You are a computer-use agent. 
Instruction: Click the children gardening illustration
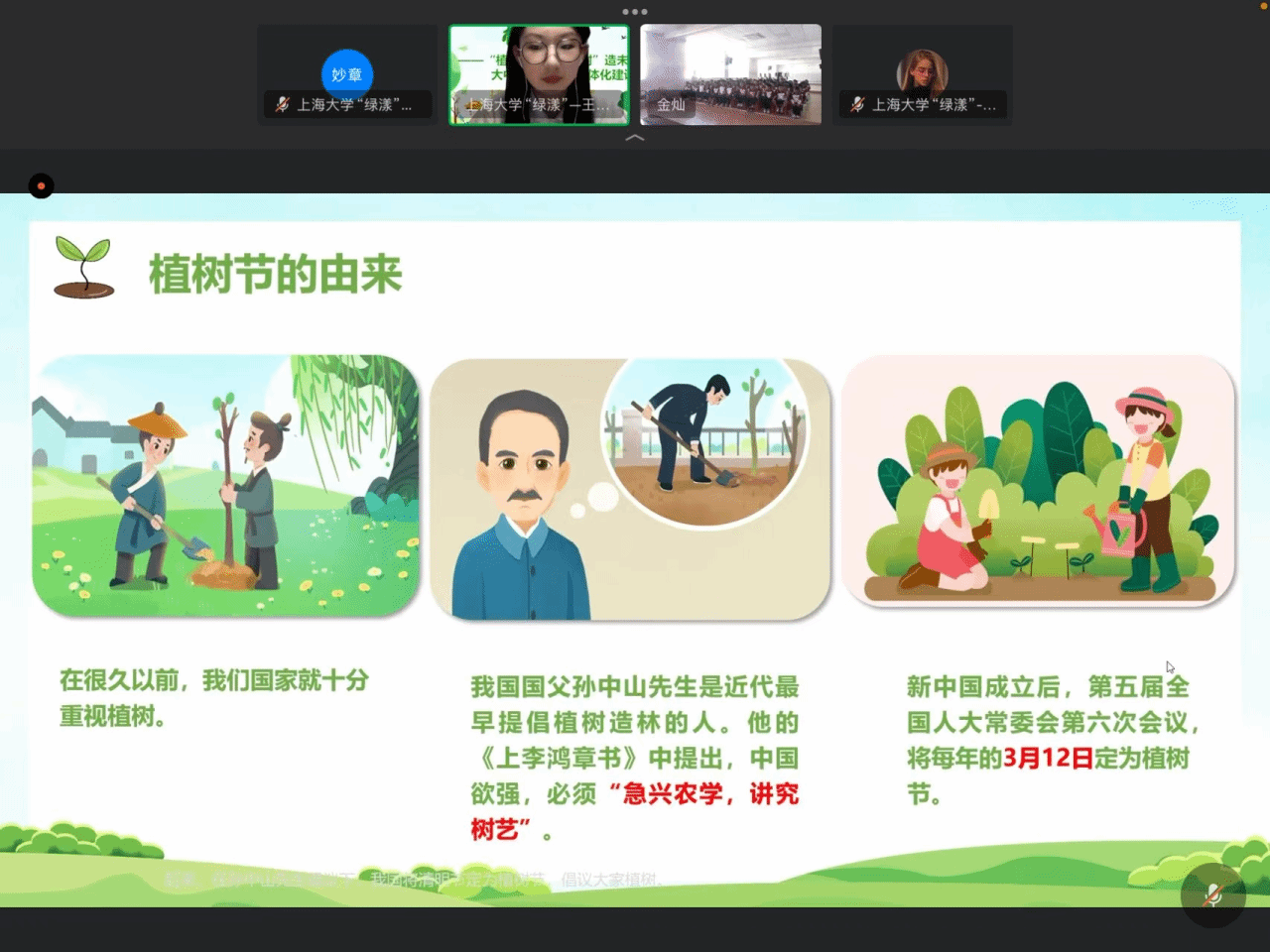[1038, 481]
